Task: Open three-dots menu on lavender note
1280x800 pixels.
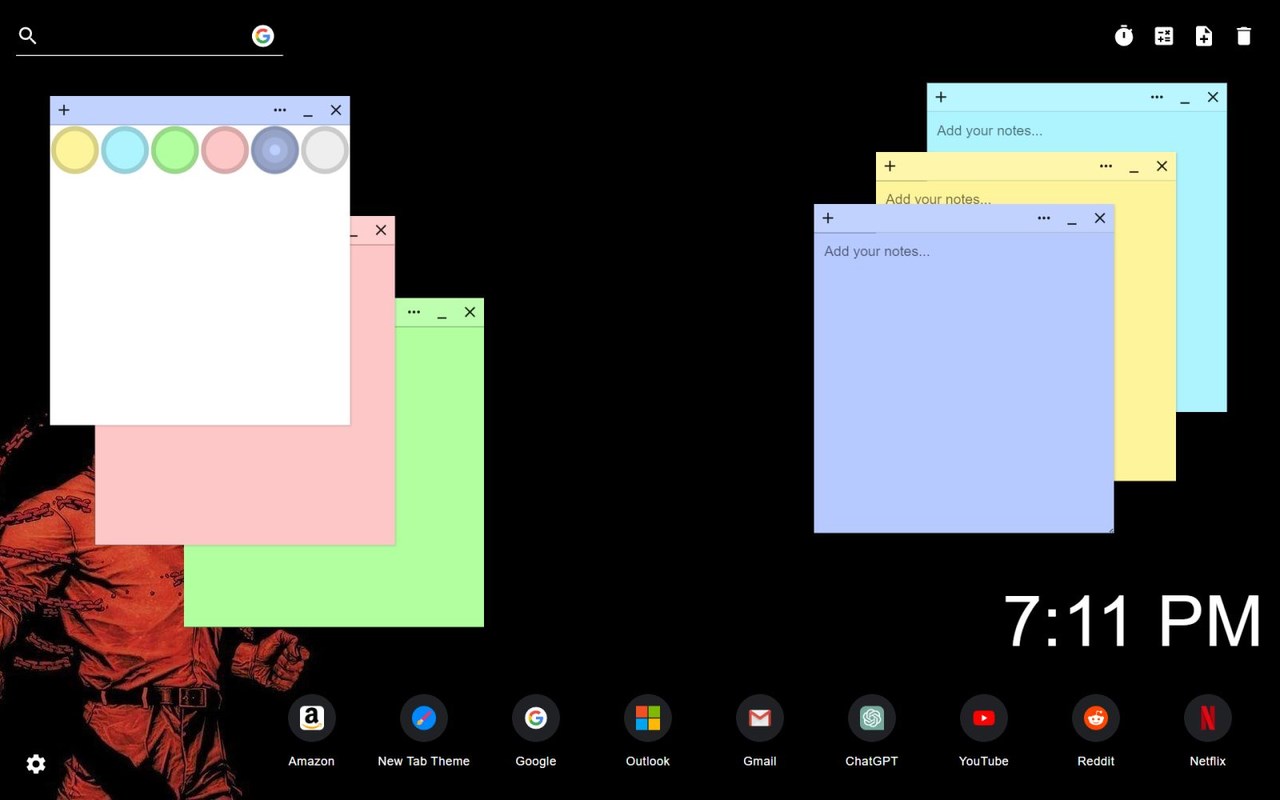Action: click(x=1044, y=218)
